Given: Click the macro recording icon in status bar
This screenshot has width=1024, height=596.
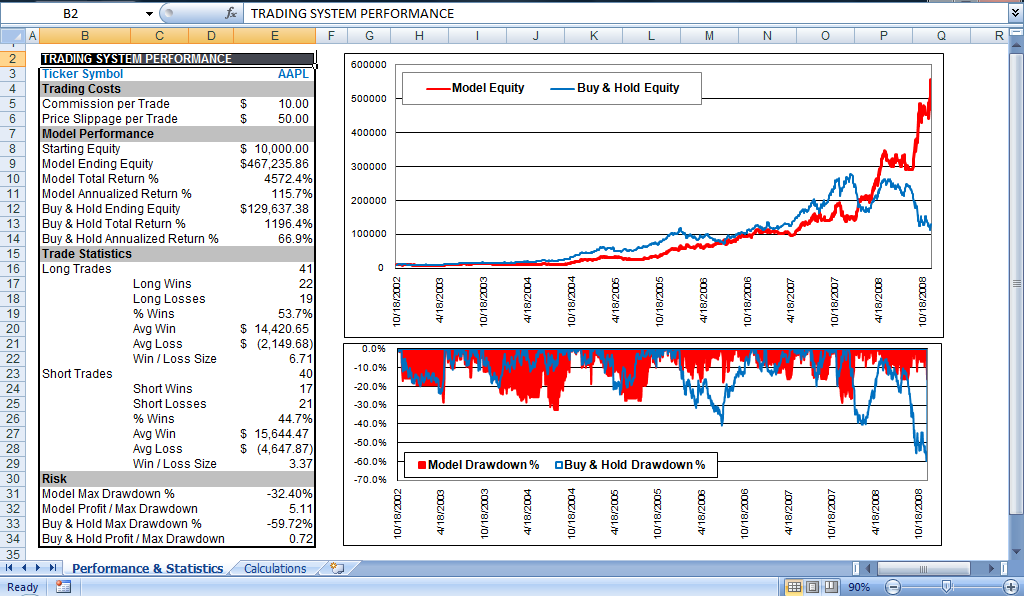Looking at the screenshot, I should pos(63,587).
